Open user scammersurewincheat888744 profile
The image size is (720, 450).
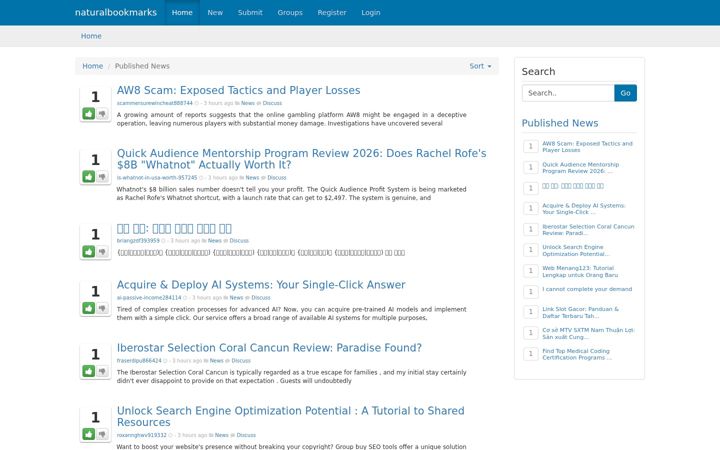[x=154, y=103]
